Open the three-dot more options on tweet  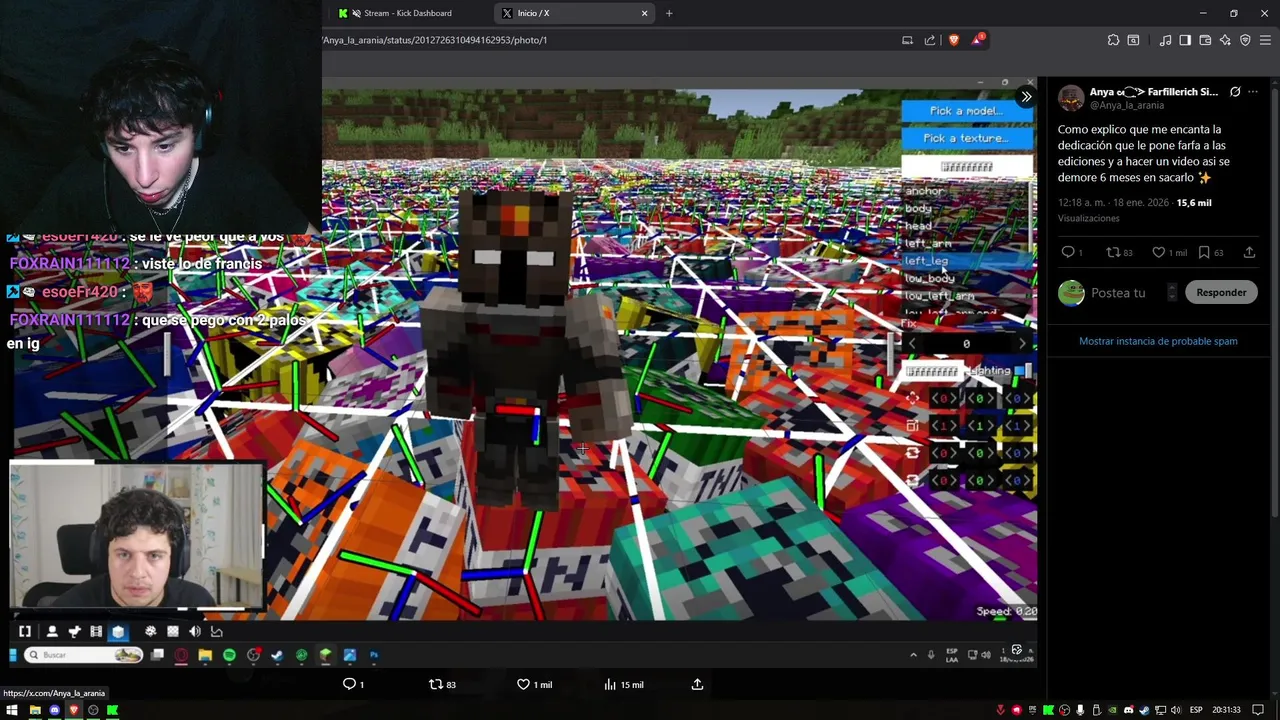[1253, 92]
